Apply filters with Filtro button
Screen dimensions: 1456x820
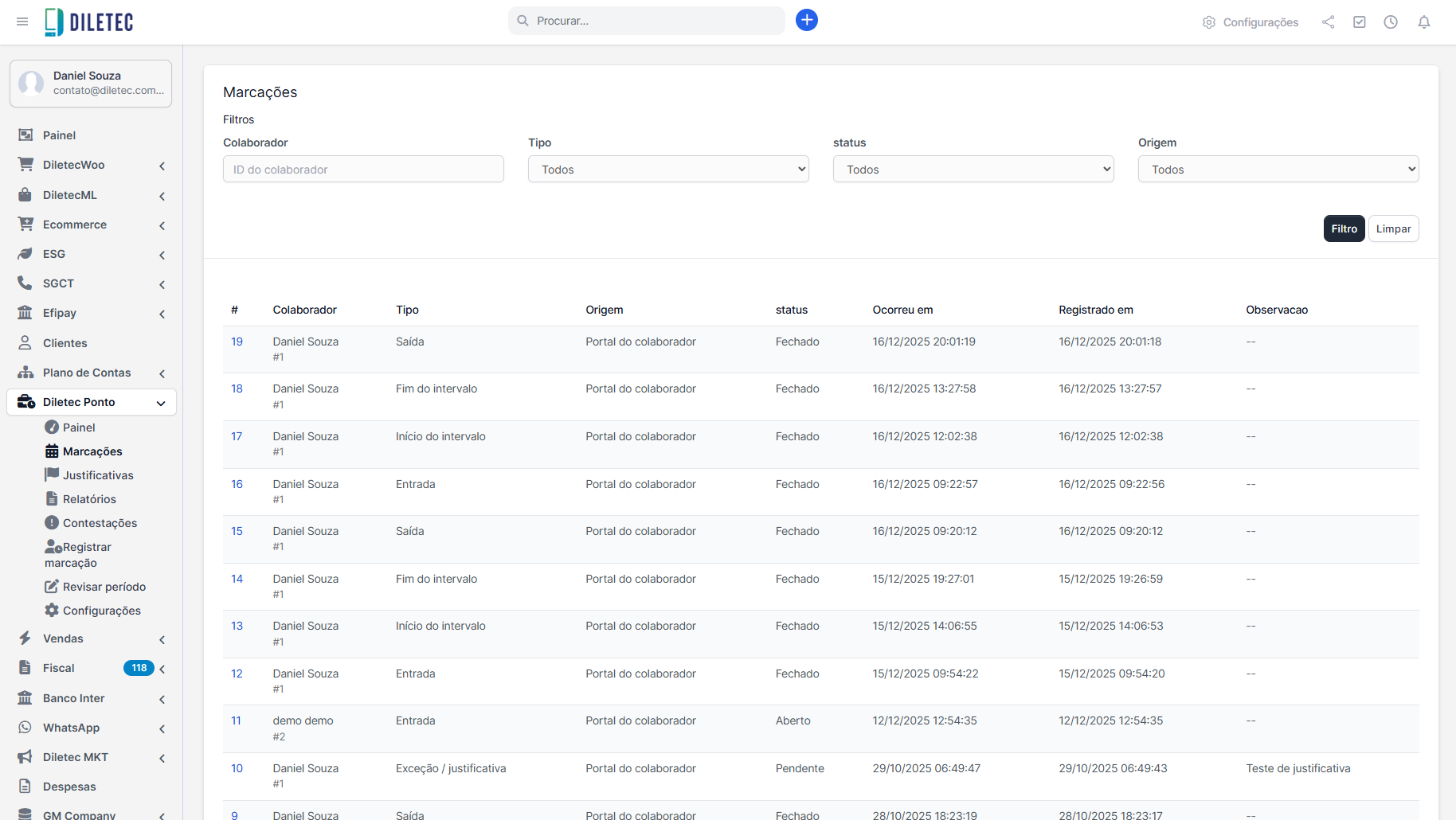coord(1343,228)
